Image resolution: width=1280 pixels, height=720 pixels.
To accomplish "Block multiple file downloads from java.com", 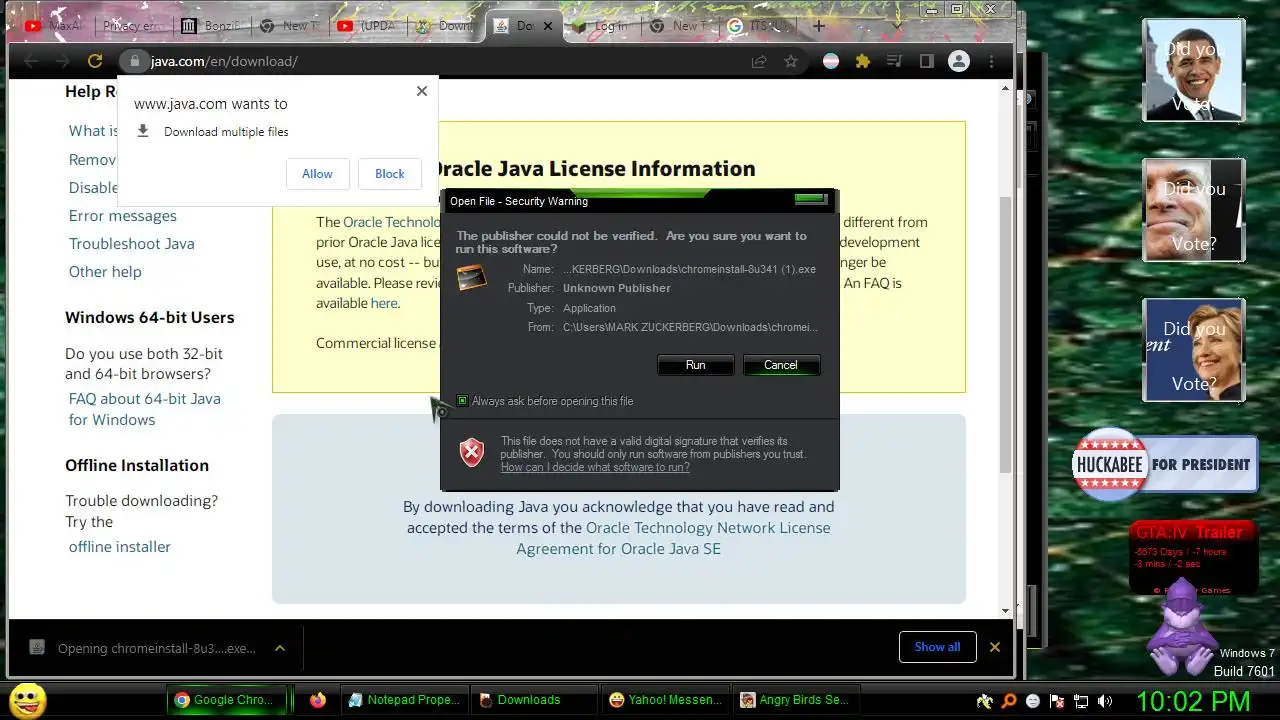I will click(390, 174).
